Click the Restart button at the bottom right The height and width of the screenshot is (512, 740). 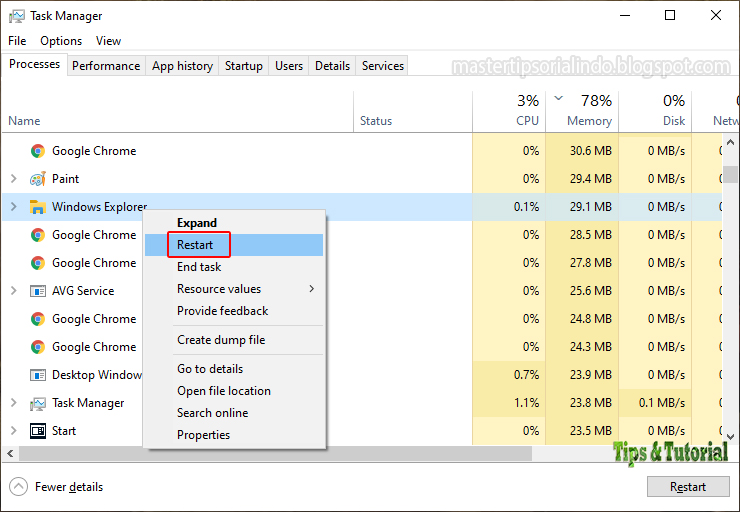(688, 487)
